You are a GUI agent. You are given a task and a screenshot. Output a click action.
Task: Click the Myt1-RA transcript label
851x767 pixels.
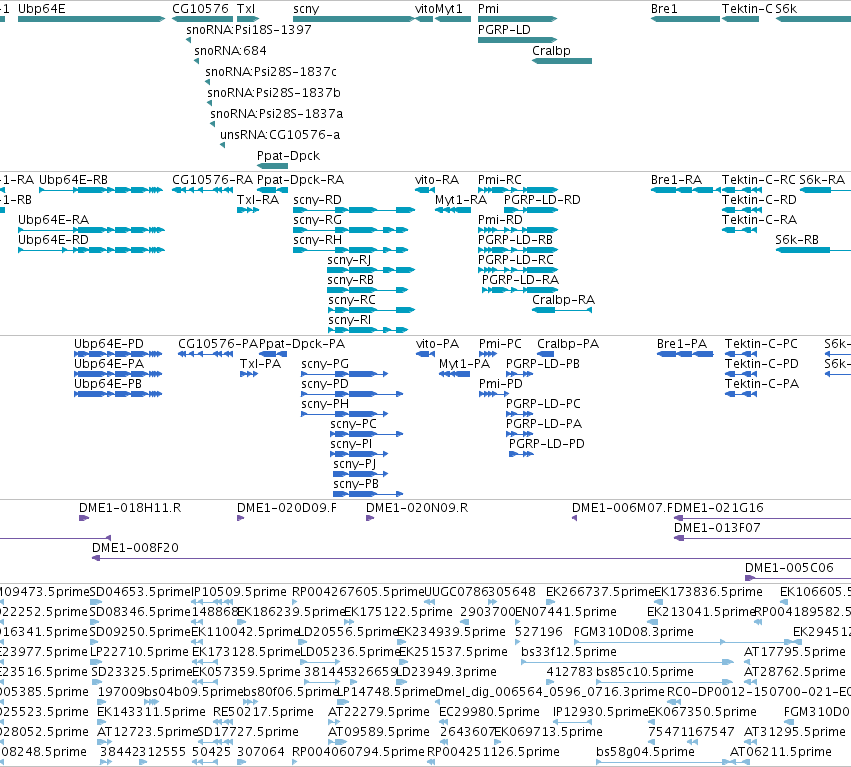pos(461,200)
